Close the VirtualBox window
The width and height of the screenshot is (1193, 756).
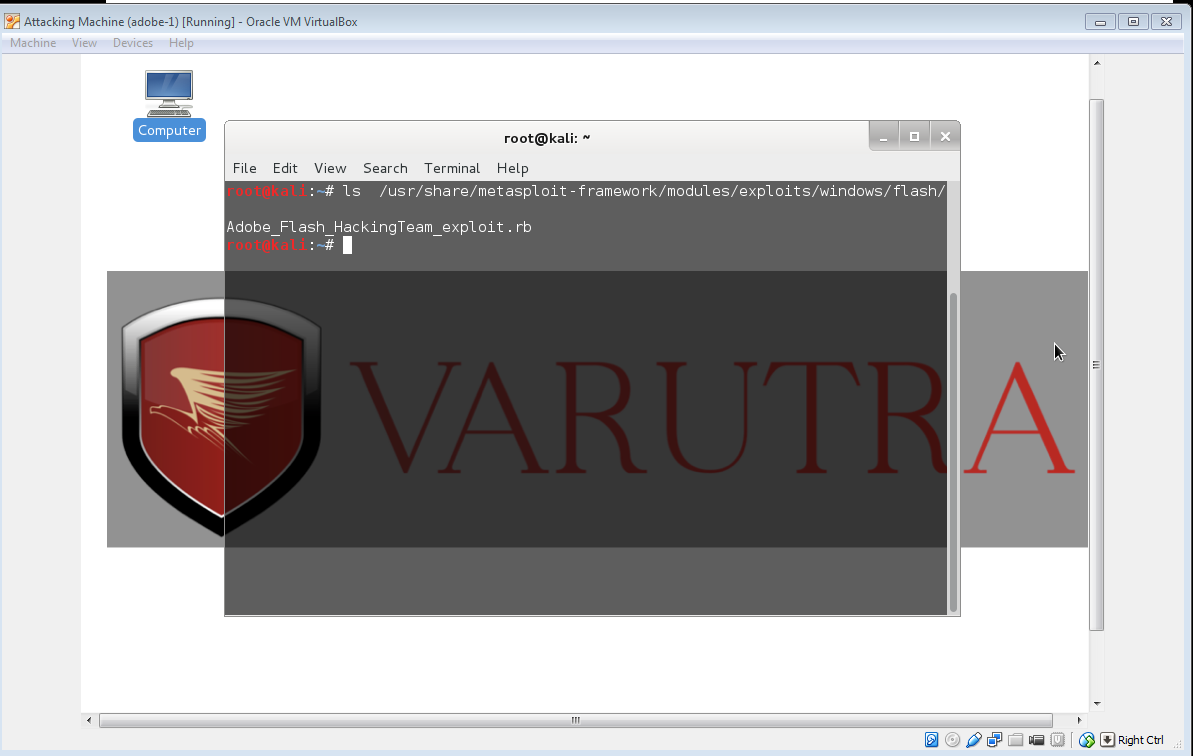[x=1166, y=21]
